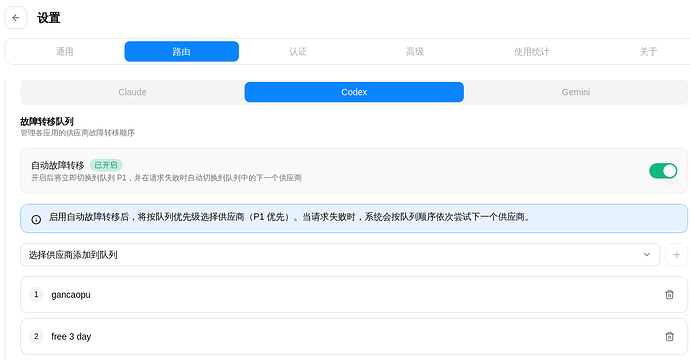
Task: Delete gancaopu from failover queue
Action: coord(669,294)
